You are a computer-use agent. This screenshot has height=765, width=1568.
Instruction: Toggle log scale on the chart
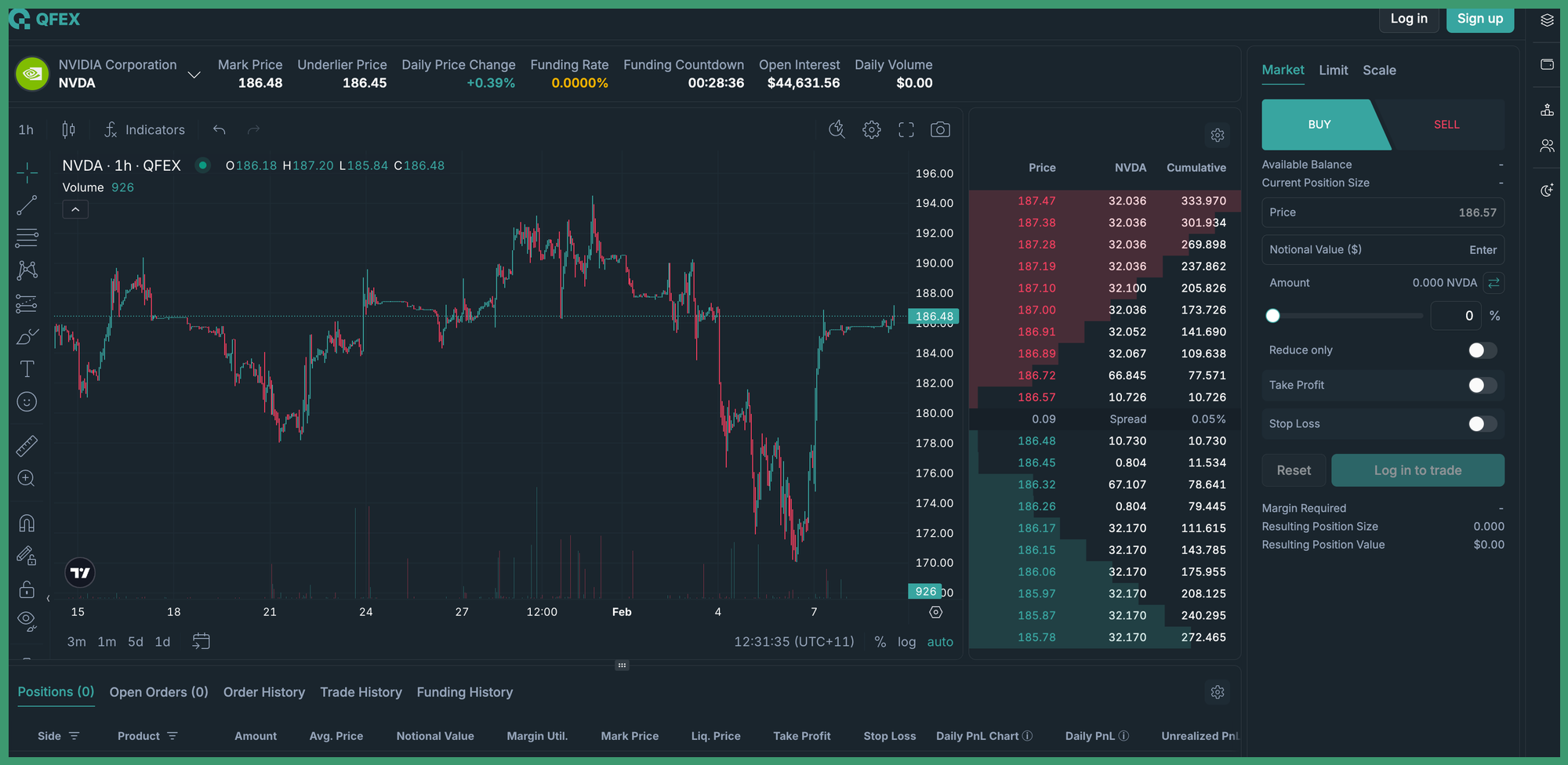(x=906, y=642)
